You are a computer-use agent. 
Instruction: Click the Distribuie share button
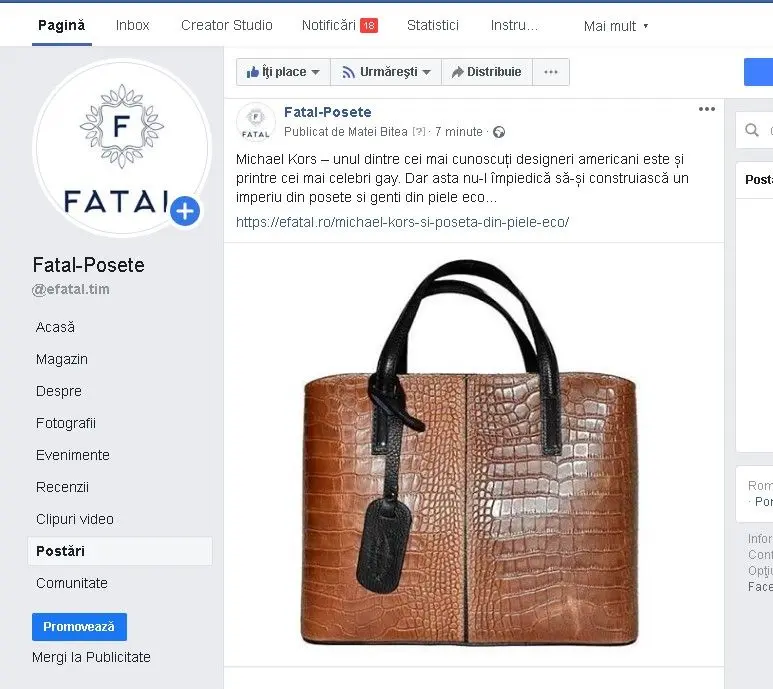click(x=487, y=72)
